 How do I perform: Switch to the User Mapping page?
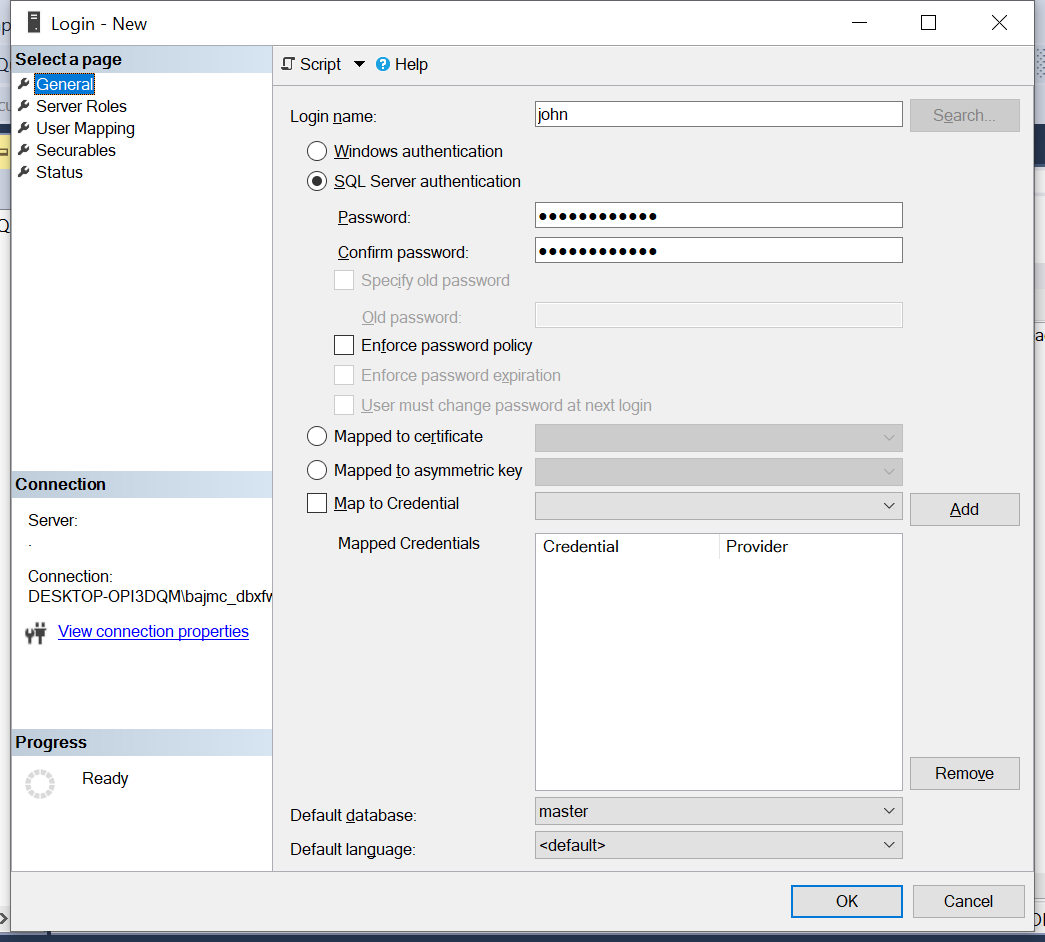coord(85,128)
